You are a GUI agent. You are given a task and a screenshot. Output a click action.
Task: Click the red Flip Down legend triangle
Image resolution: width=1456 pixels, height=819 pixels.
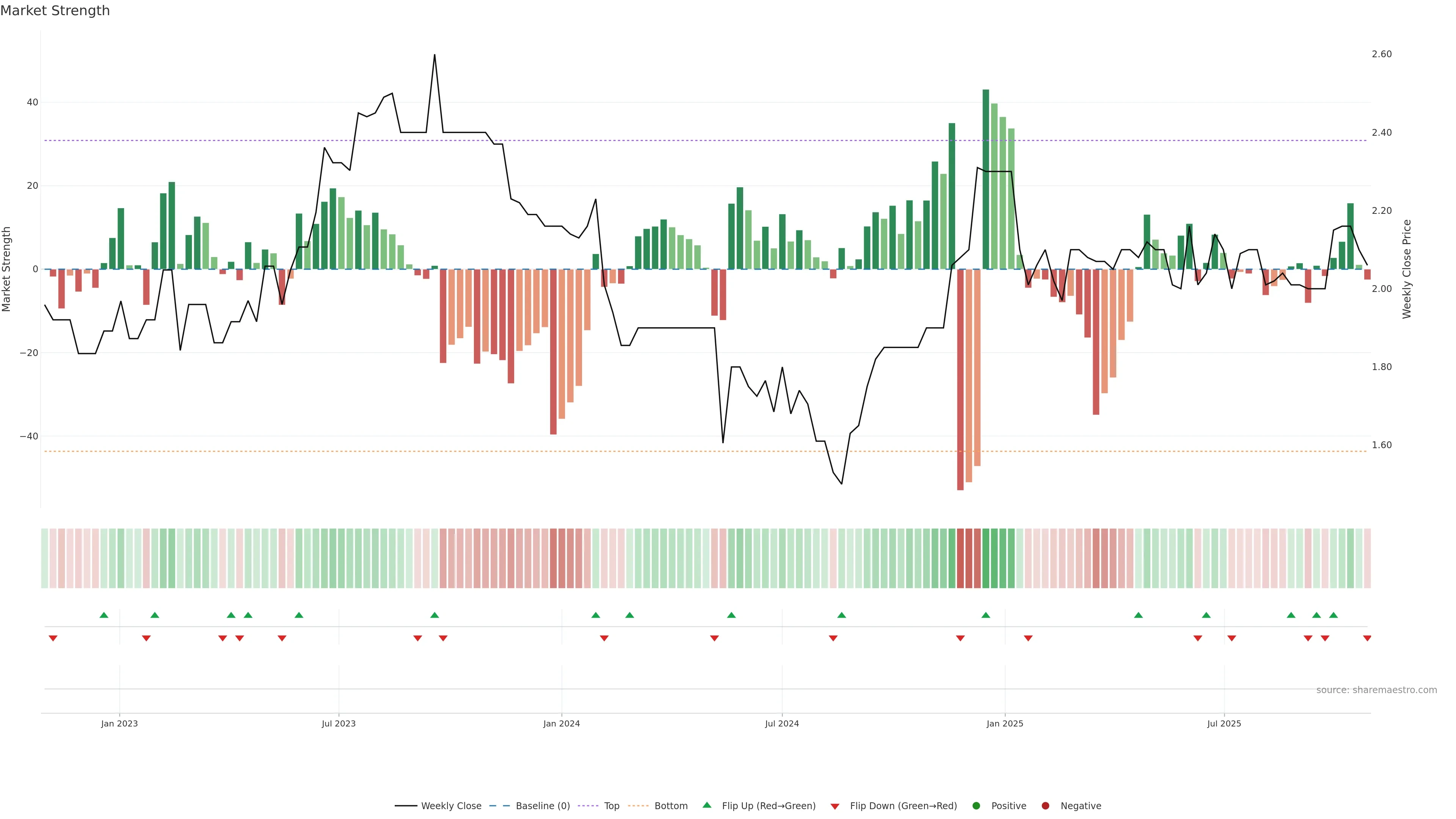(835, 806)
